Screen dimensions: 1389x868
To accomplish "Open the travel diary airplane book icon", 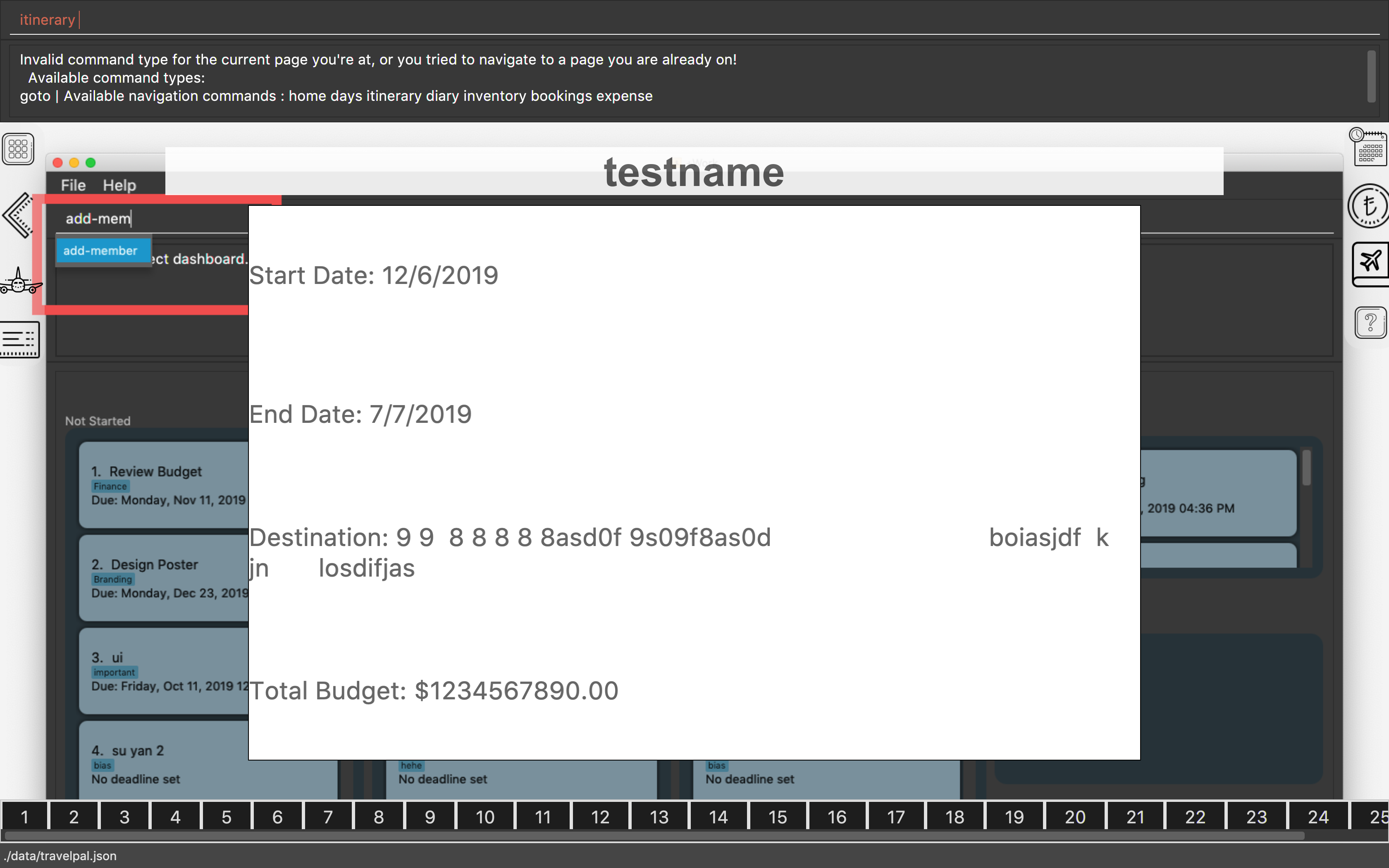I will click(x=1371, y=264).
